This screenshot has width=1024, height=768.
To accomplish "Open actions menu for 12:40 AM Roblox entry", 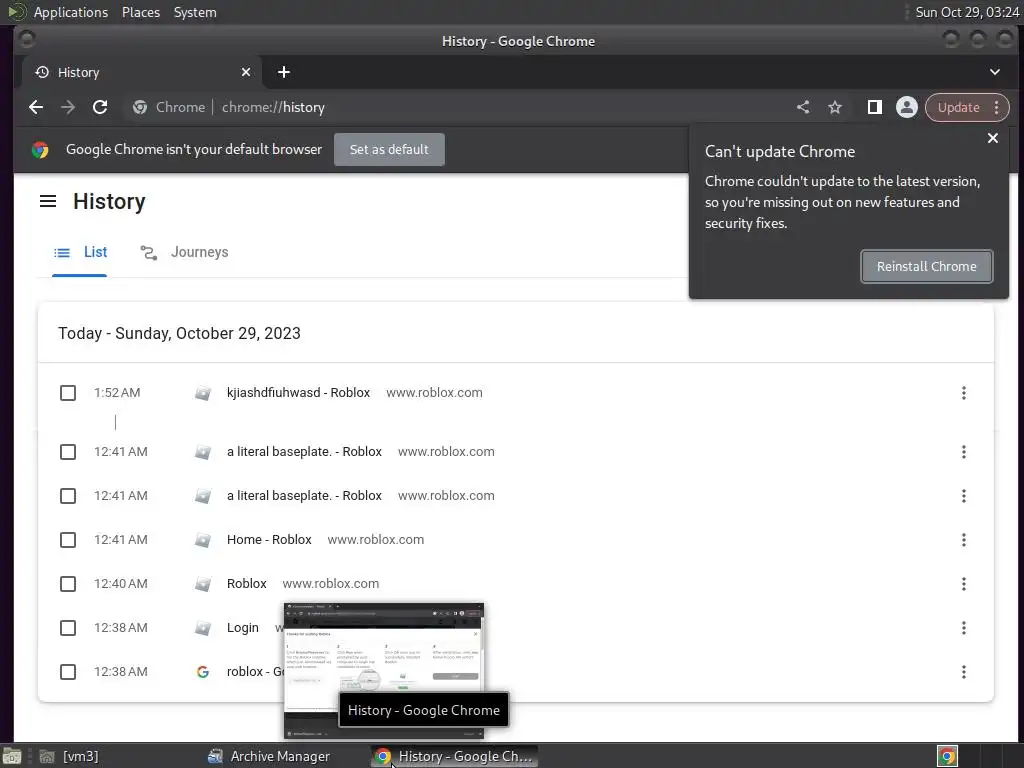I will pyautogui.click(x=963, y=584).
